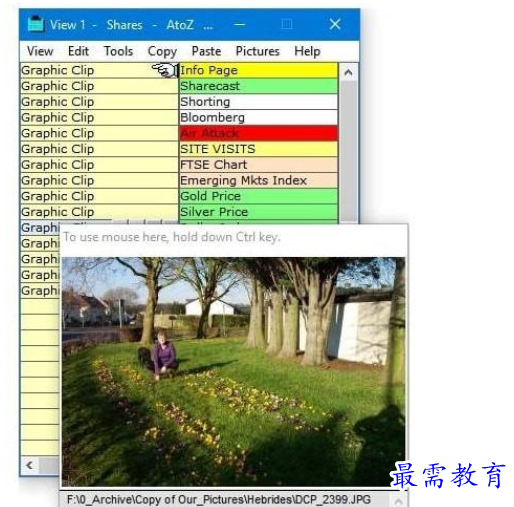The width and height of the screenshot is (514, 507).
Task: Click the DCP_2399.JPG file path text
Action: pos(219,499)
